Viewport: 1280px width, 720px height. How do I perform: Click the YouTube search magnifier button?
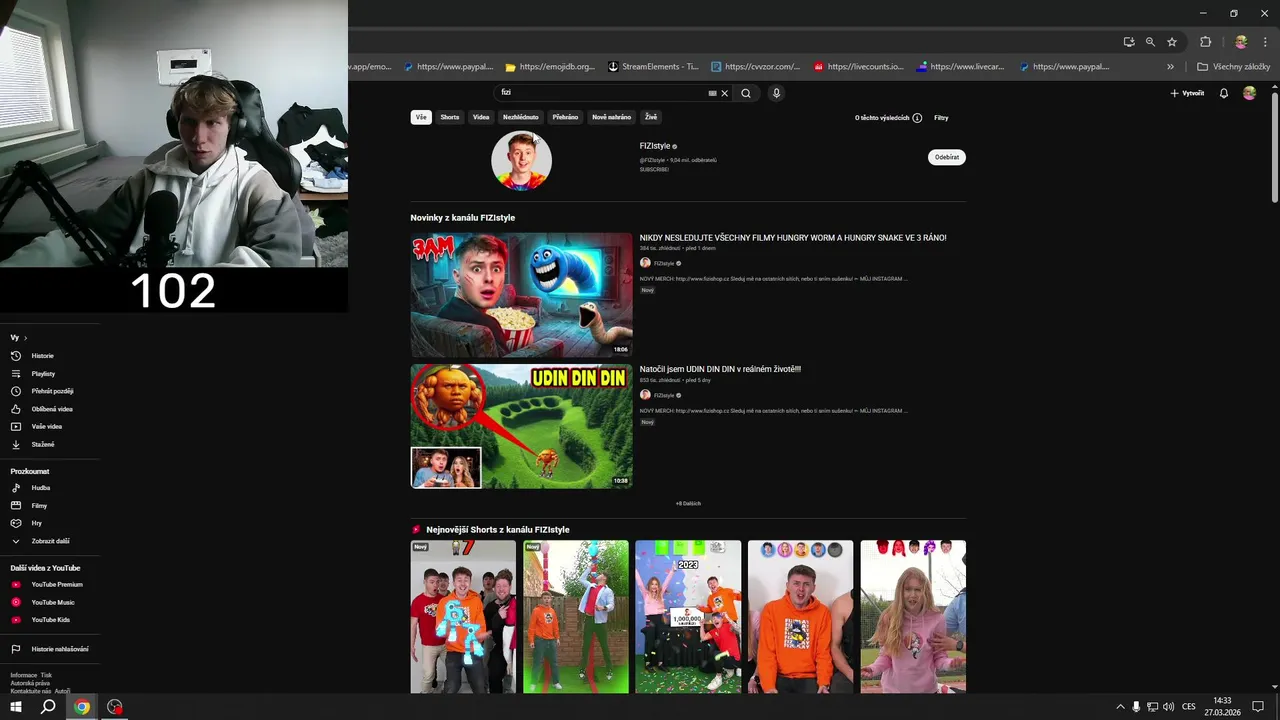[745, 93]
